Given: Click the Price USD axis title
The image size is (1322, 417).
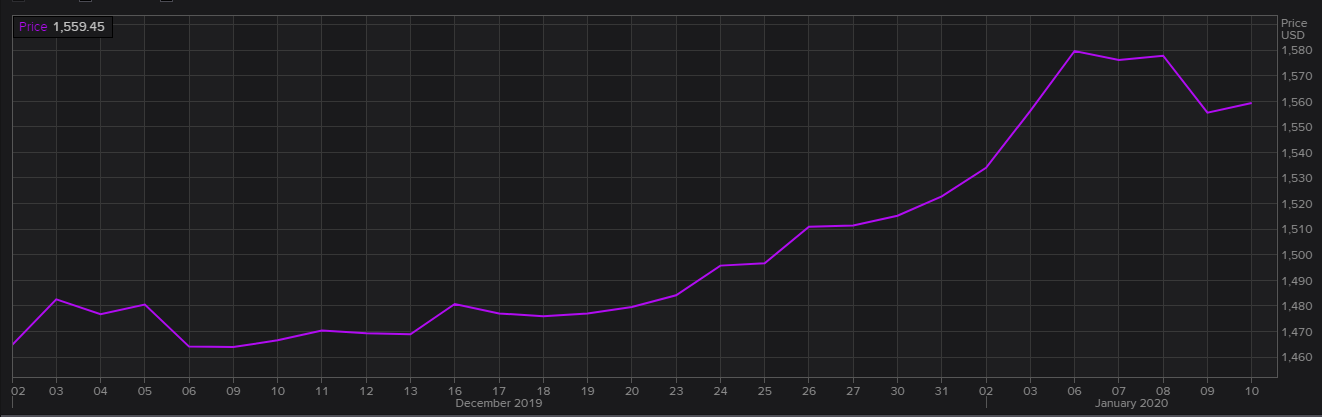Looking at the screenshot, I should coord(1294,28).
